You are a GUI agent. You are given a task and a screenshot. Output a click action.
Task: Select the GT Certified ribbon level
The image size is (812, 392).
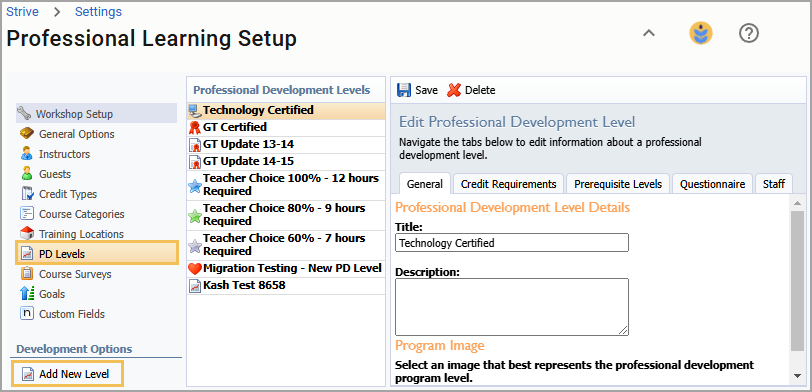tap(286, 127)
